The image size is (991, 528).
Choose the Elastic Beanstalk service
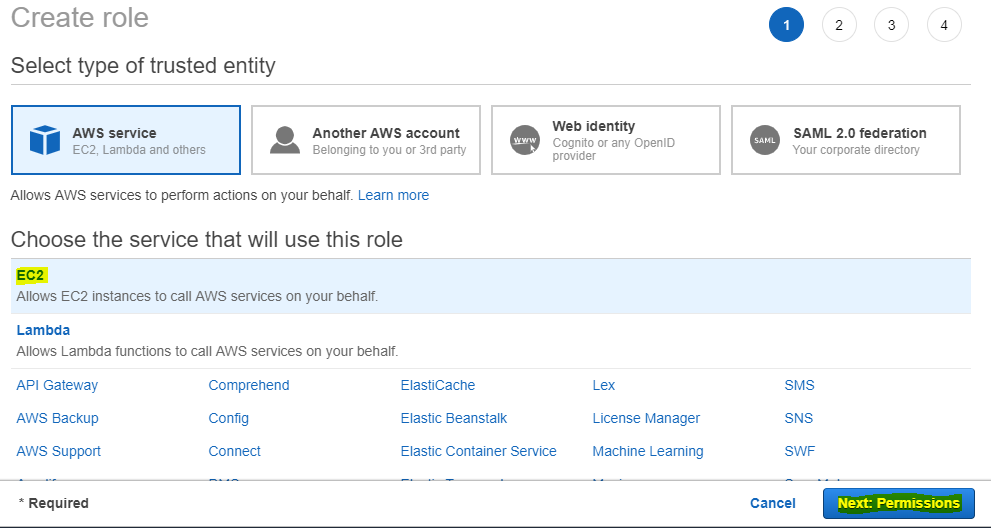click(x=454, y=418)
